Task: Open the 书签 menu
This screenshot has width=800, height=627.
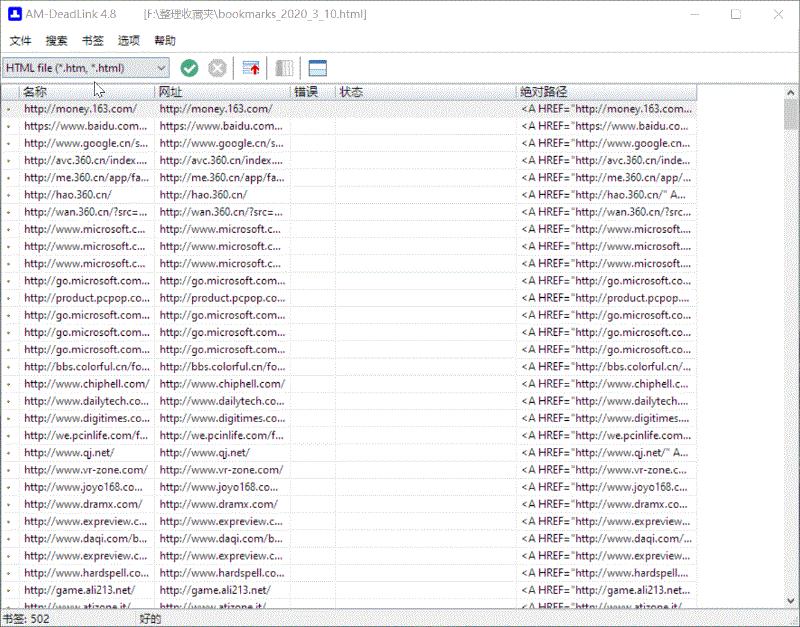Action: coord(93,41)
